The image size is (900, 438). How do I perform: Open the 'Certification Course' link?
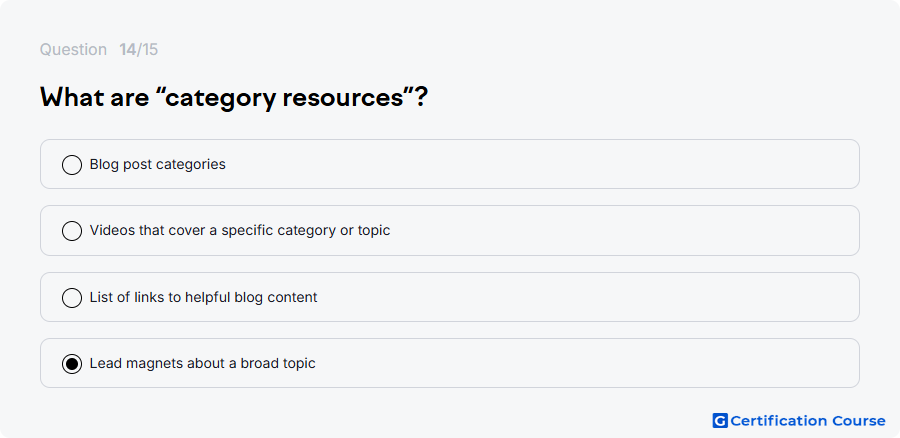click(799, 421)
